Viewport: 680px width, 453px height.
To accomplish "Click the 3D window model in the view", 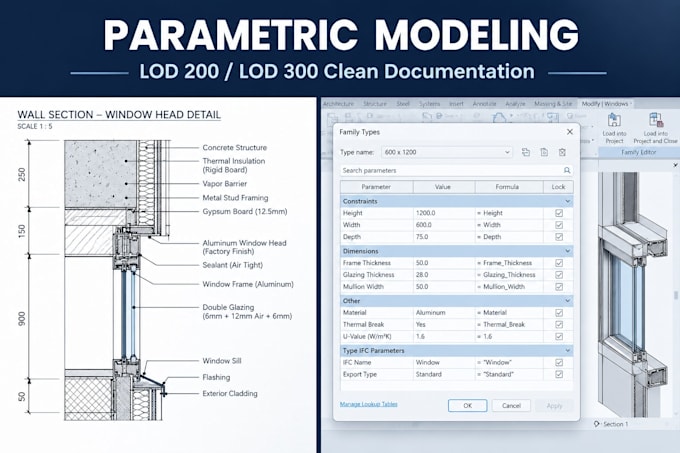I will pyautogui.click(x=633, y=295).
